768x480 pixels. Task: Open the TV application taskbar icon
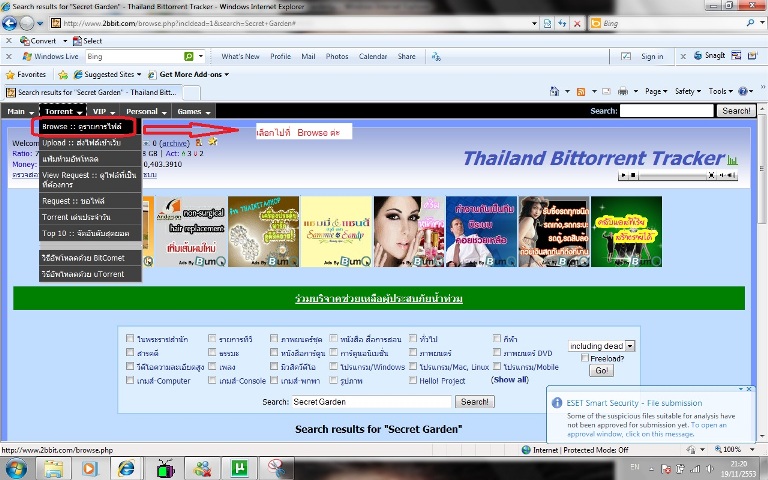[166, 469]
